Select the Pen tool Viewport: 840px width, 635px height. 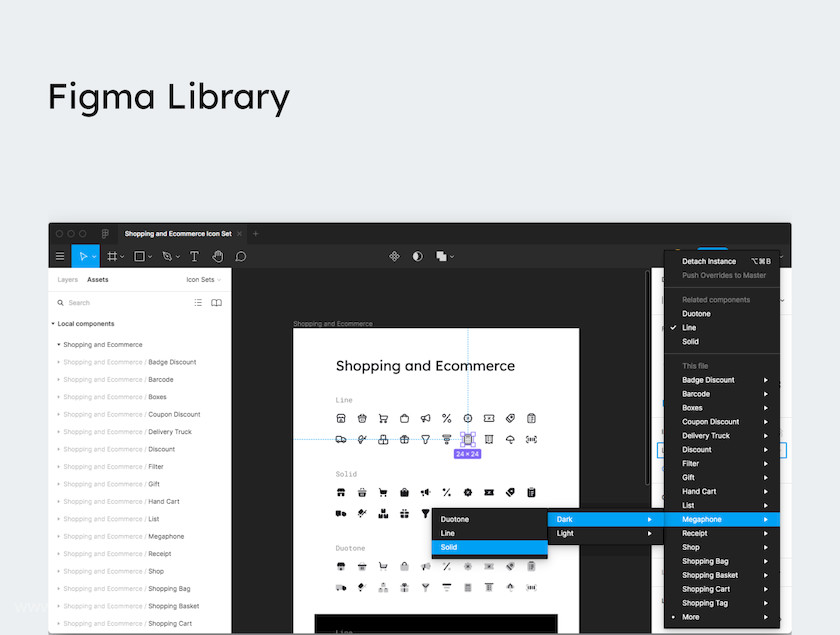pos(167,257)
